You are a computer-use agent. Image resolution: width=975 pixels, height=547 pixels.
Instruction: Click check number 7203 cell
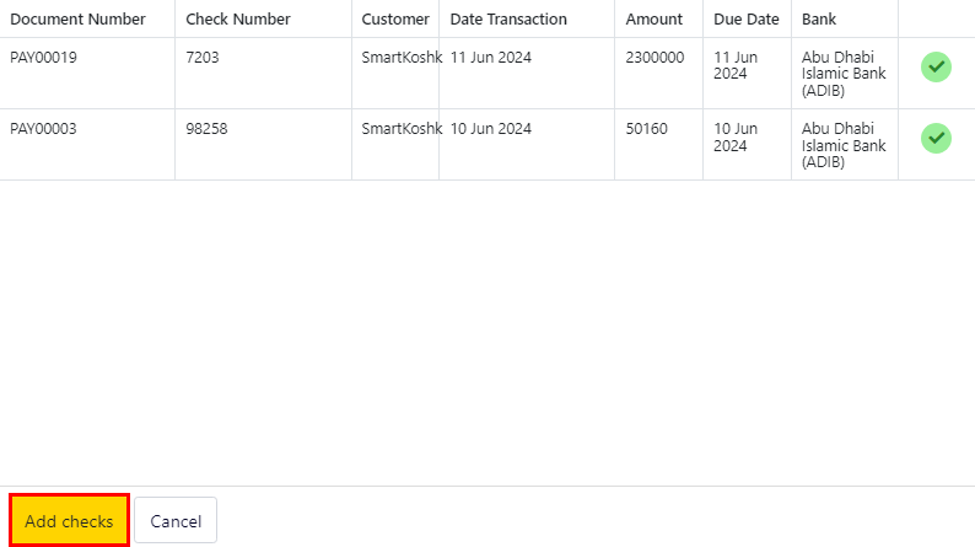point(202,58)
